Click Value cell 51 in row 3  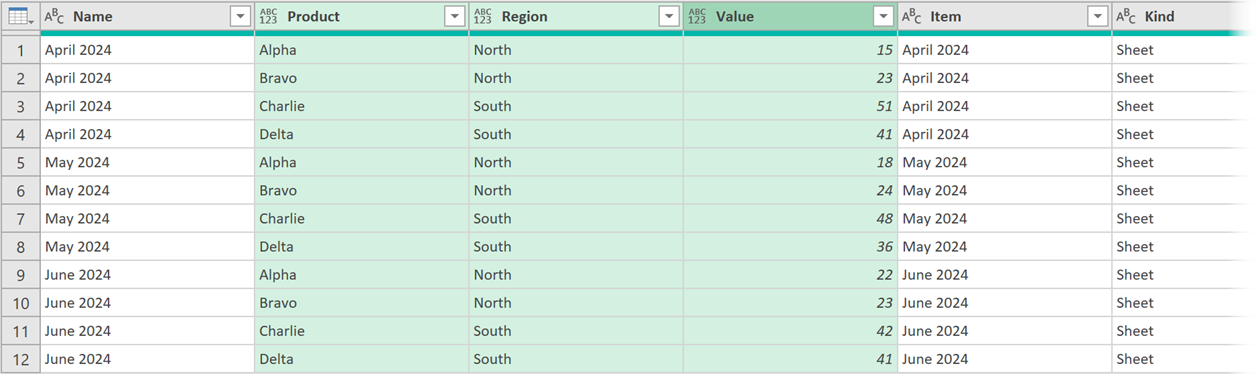pos(790,106)
